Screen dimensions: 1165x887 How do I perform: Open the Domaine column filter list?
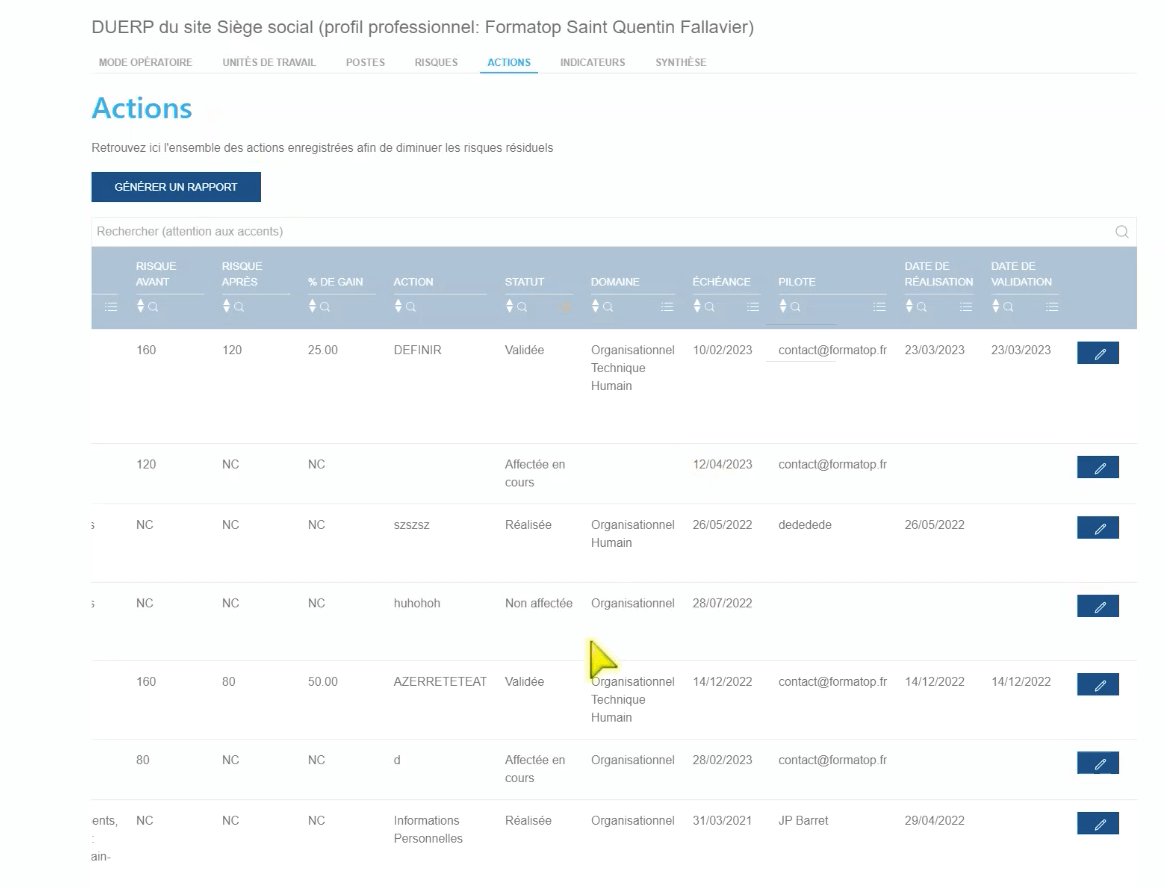(x=667, y=307)
